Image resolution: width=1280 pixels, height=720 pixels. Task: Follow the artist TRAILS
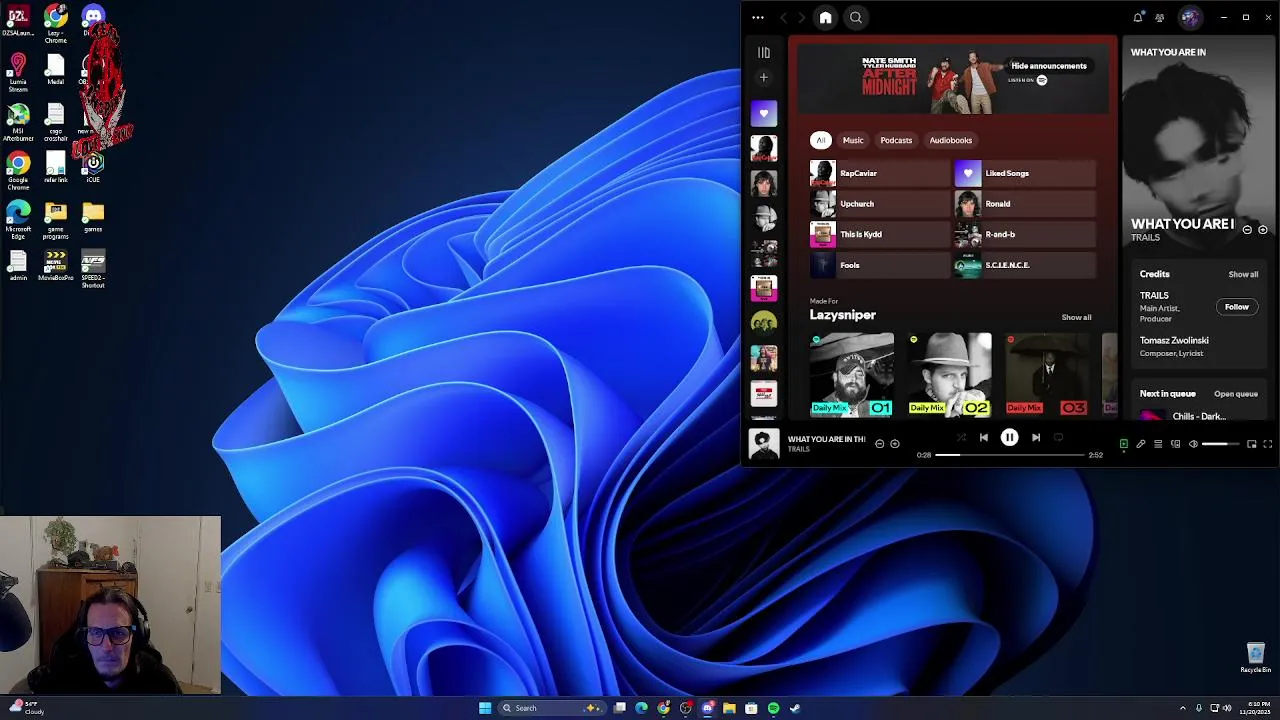click(1237, 307)
